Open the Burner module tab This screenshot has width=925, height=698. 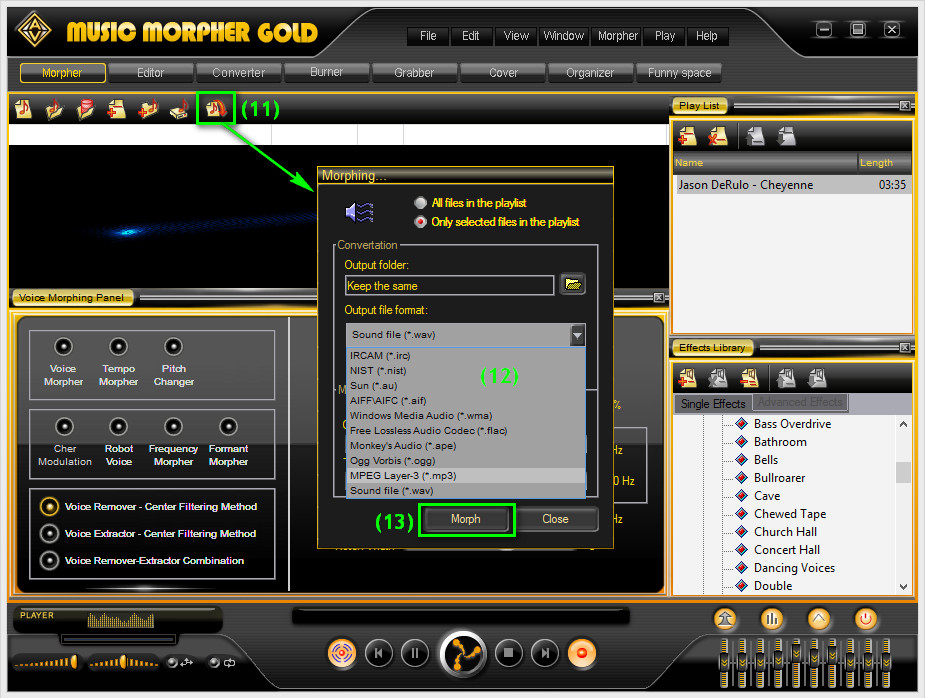click(x=326, y=72)
